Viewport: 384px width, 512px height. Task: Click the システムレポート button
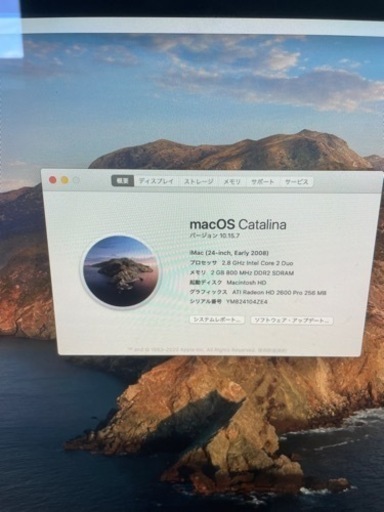pyautogui.click(x=217, y=320)
